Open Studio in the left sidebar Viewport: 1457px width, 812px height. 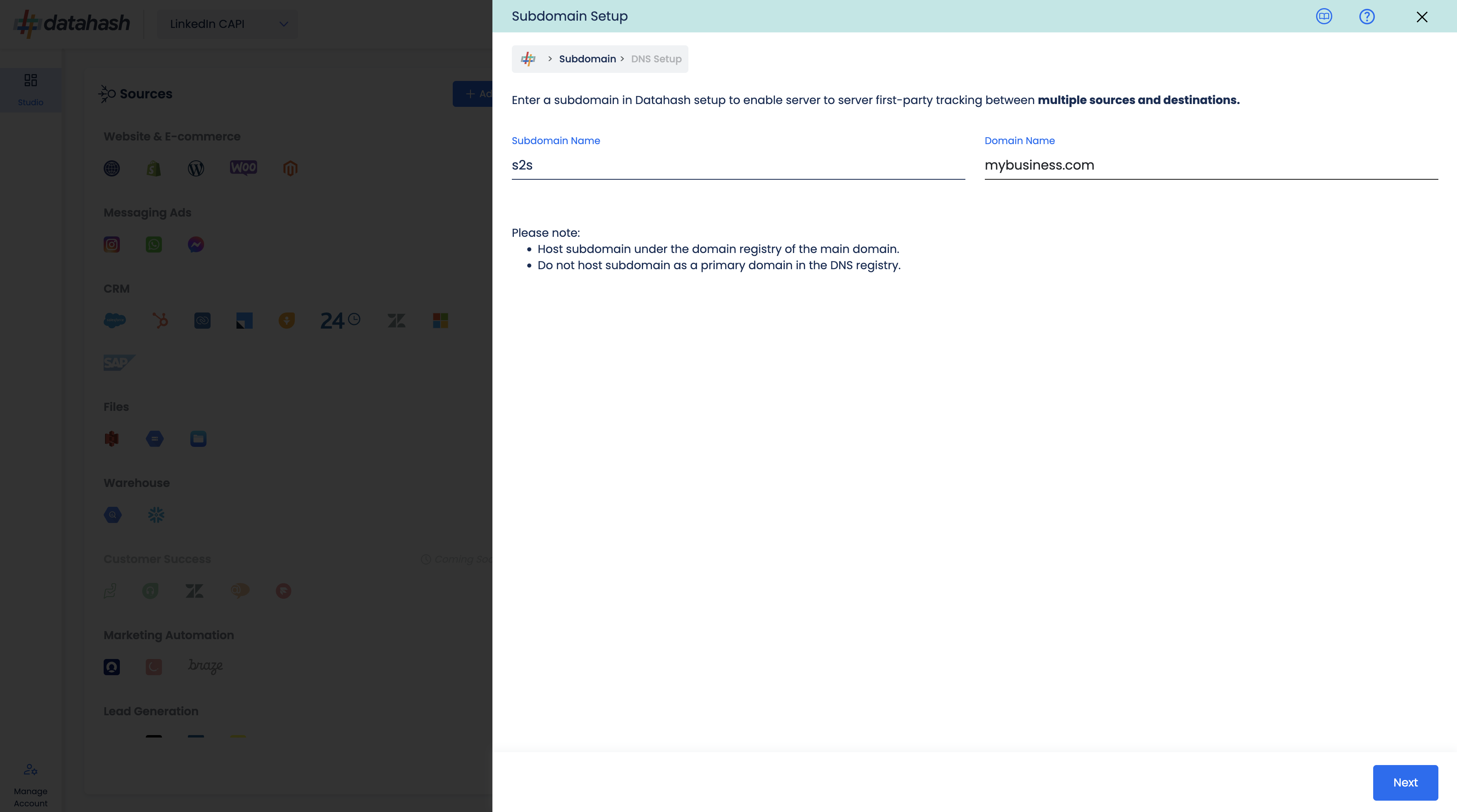tap(30, 90)
